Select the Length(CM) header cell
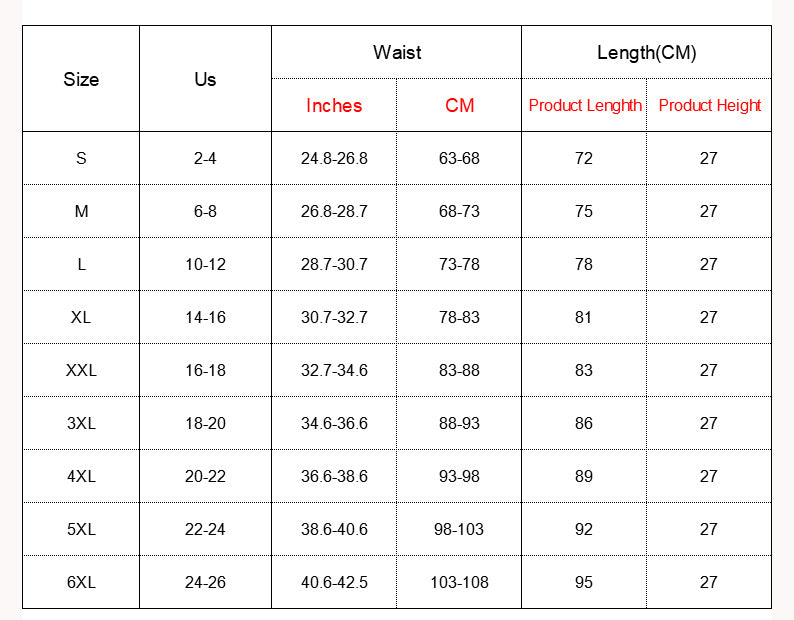 pyautogui.click(x=647, y=52)
